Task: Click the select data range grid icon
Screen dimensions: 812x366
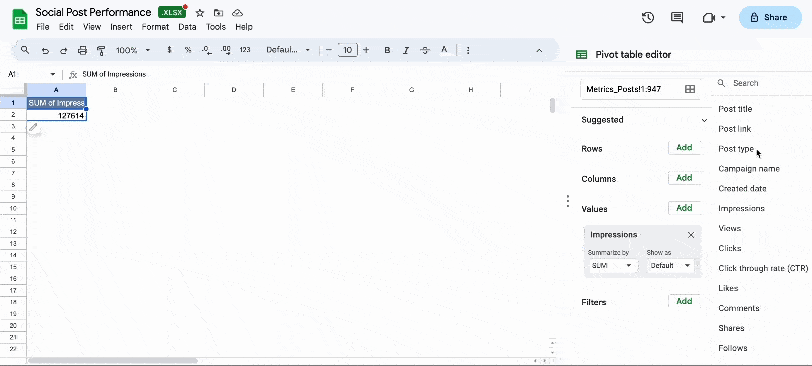Action: (x=690, y=89)
